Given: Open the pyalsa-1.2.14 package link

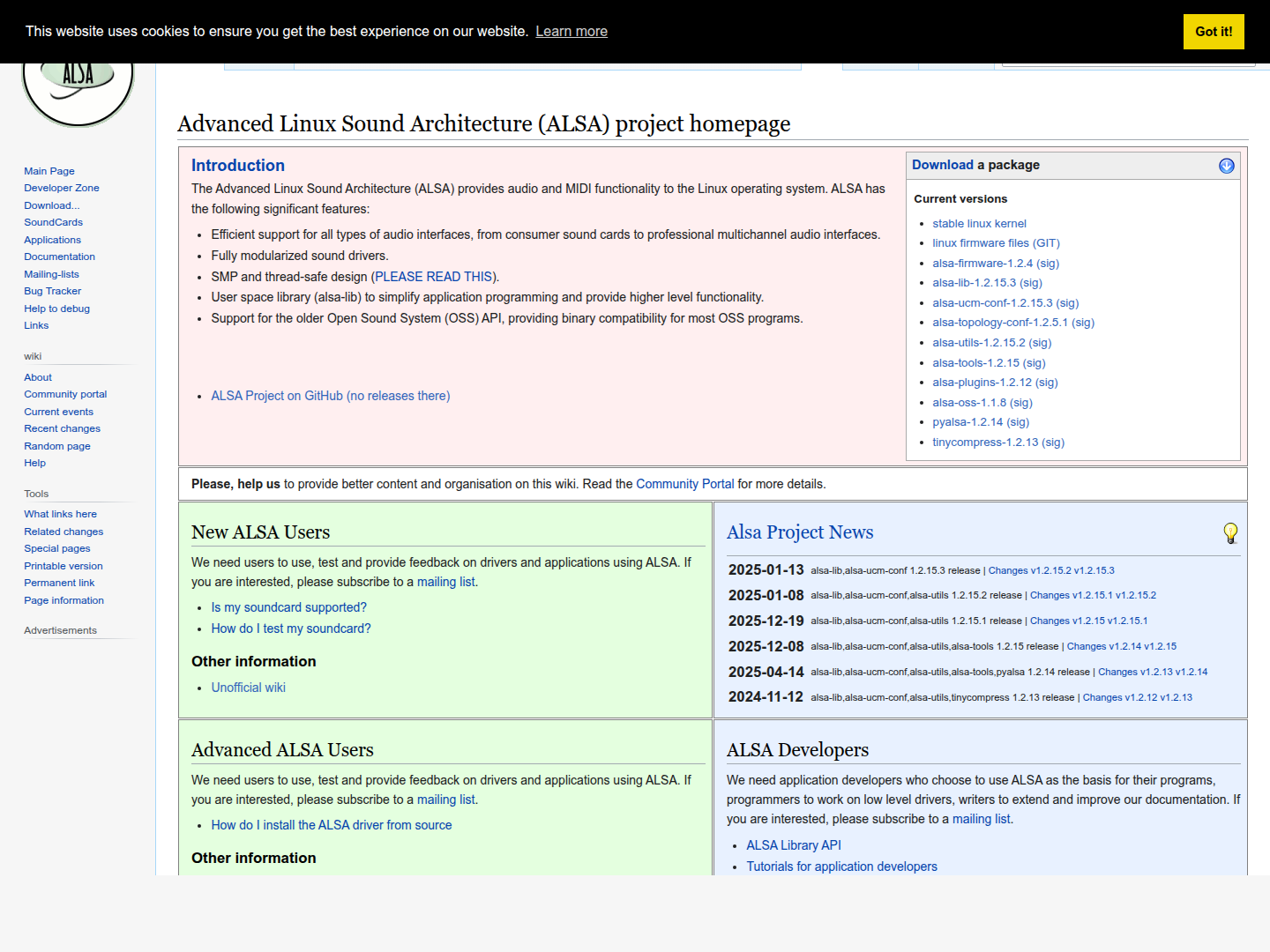Looking at the screenshot, I should pyautogui.click(x=967, y=422).
